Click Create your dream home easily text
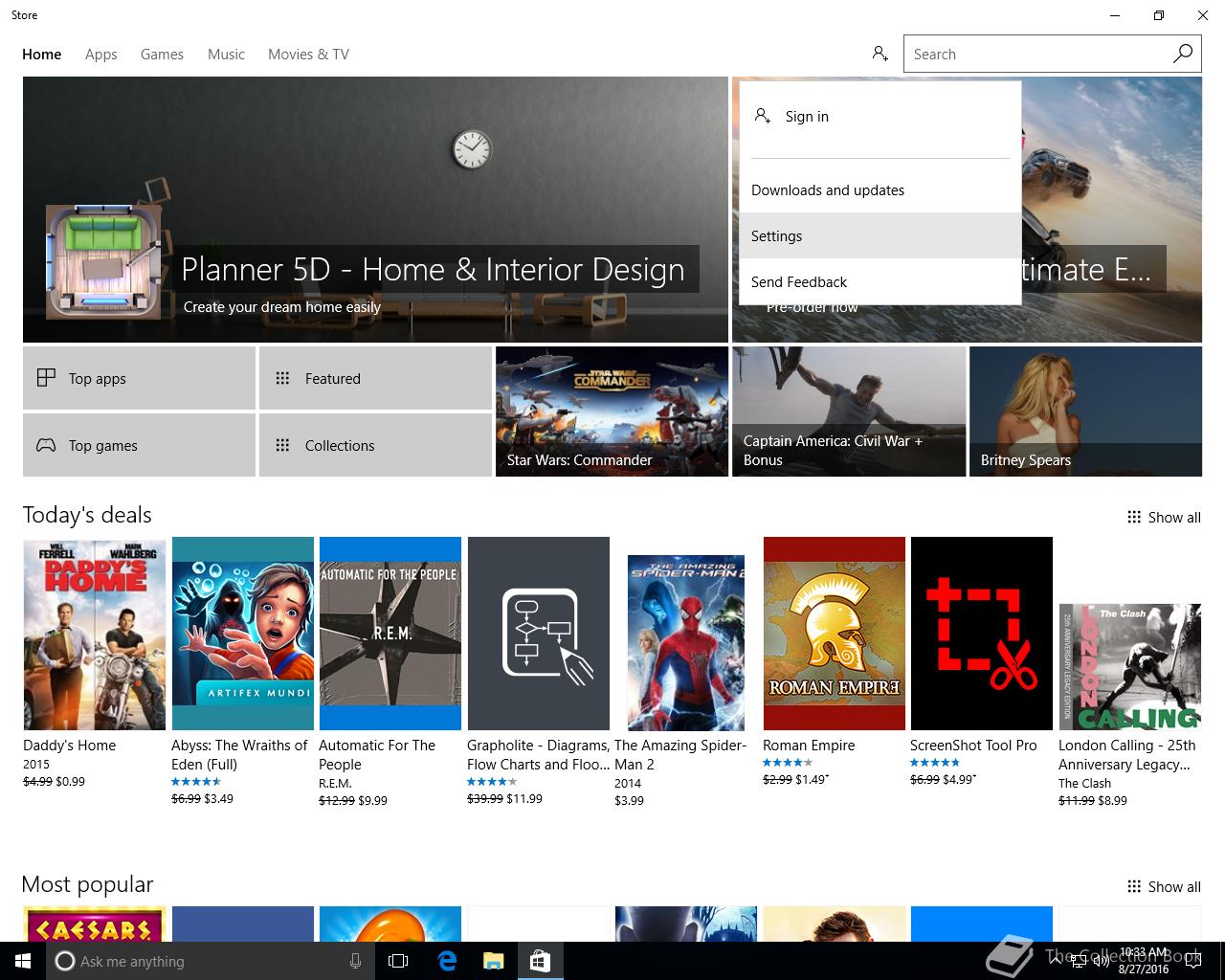 tap(282, 307)
